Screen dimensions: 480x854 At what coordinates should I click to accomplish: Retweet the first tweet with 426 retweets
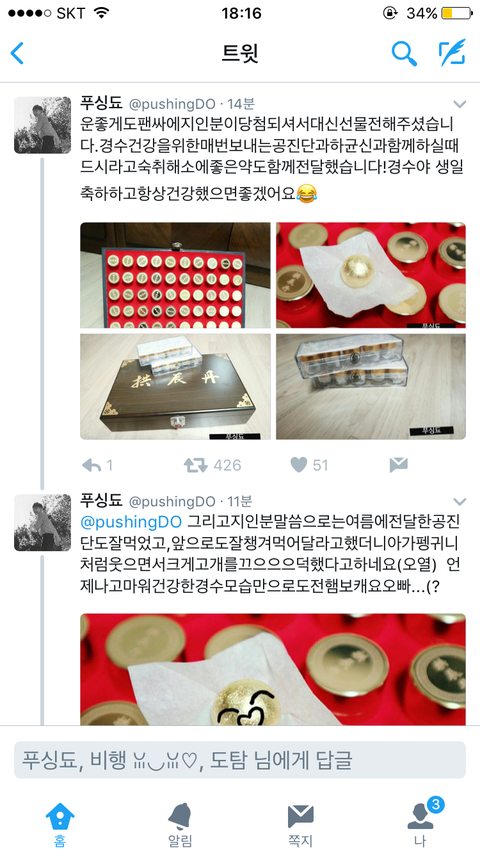click(x=196, y=465)
